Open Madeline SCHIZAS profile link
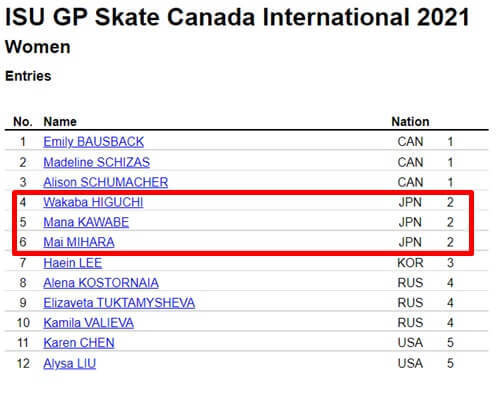This screenshot has width=500, height=396. click(x=97, y=162)
